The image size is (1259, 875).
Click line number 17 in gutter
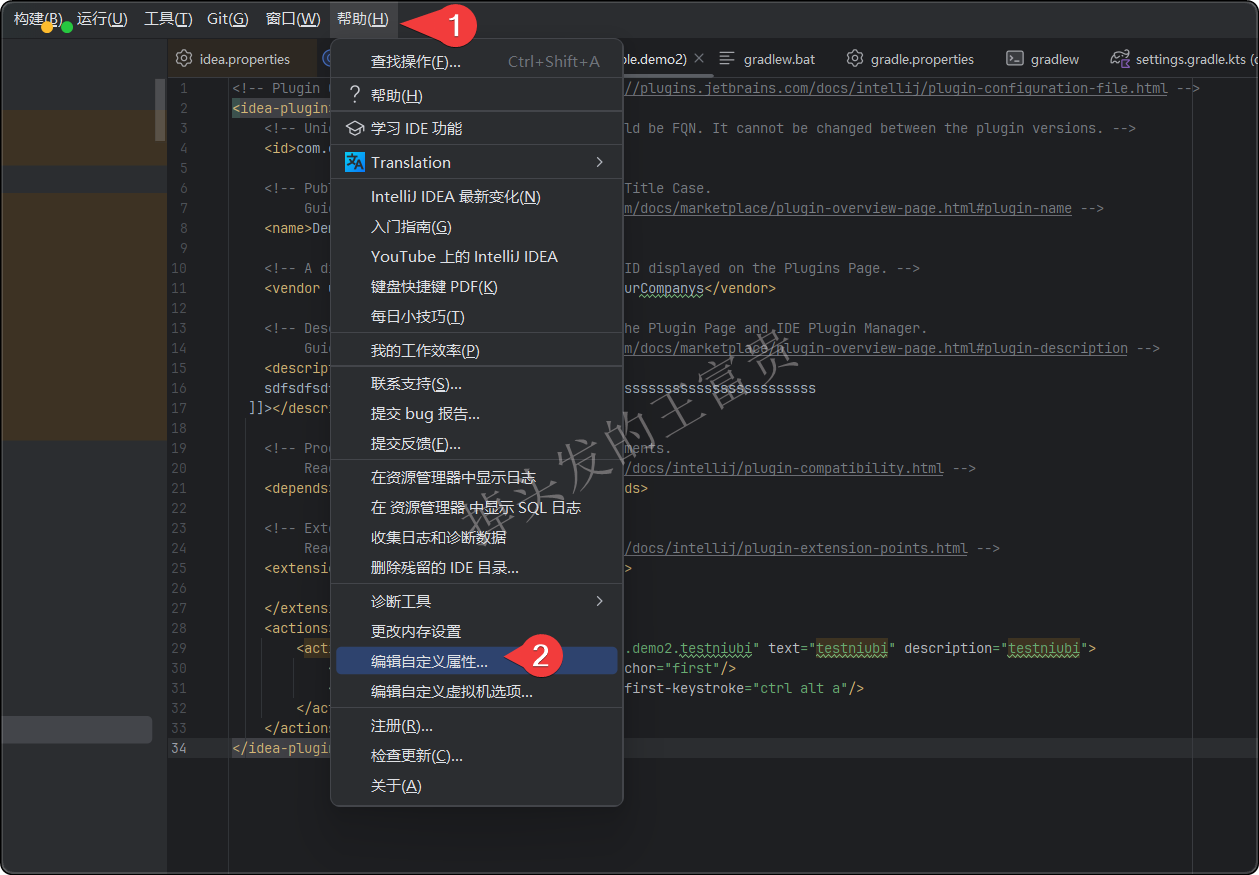pyautogui.click(x=179, y=408)
